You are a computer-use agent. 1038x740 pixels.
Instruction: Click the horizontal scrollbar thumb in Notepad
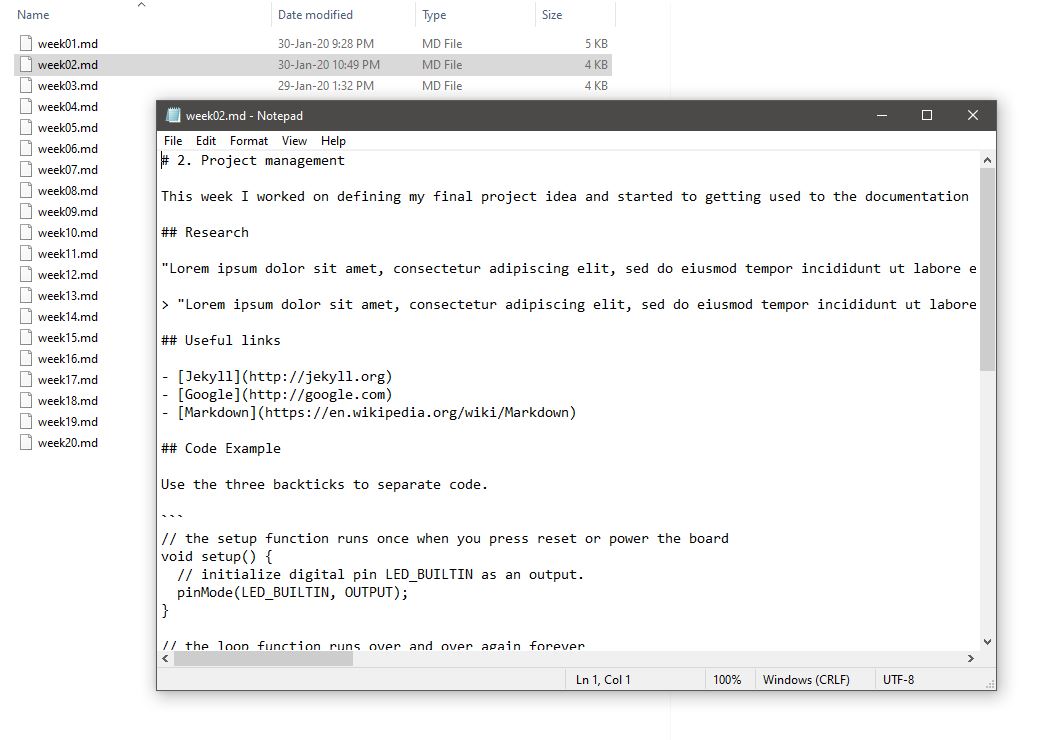[x=263, y=659]
